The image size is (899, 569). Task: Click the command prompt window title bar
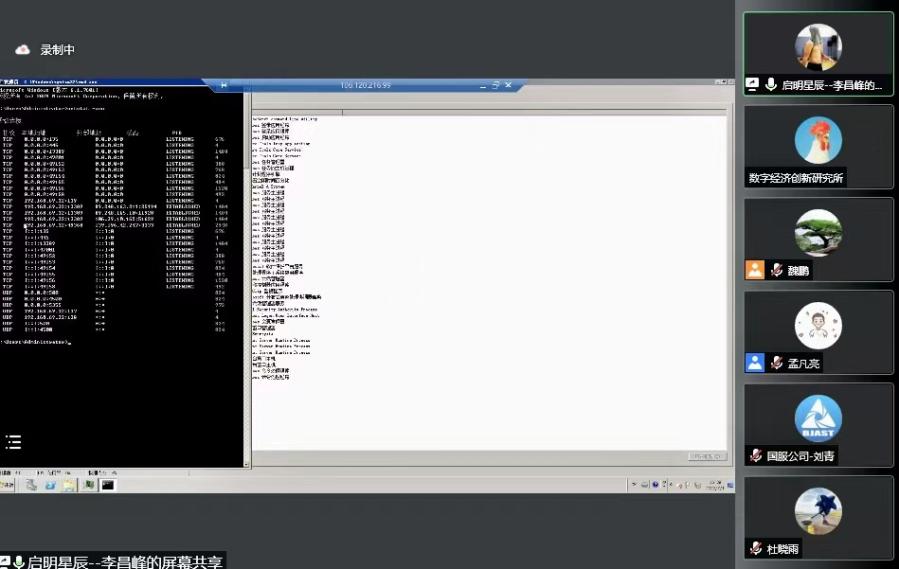[120, 79]
